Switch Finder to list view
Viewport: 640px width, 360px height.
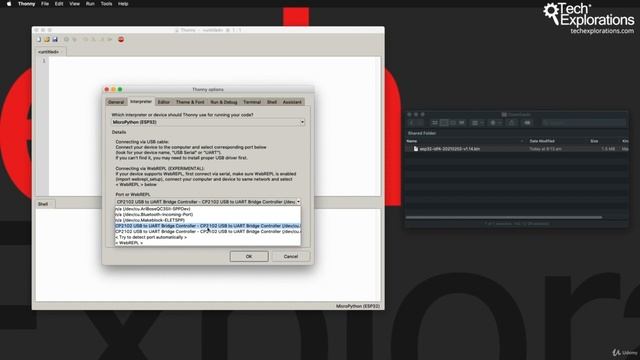[x=444, y=123]
